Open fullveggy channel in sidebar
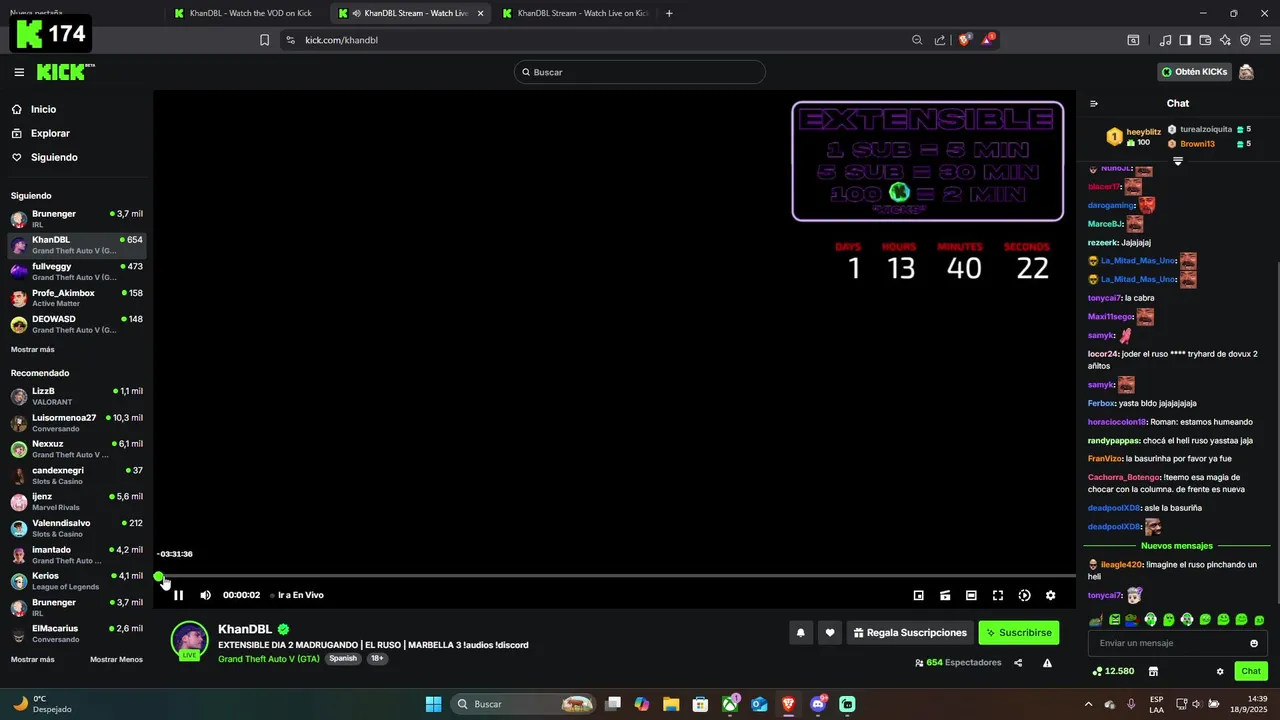 coord(77,272)
